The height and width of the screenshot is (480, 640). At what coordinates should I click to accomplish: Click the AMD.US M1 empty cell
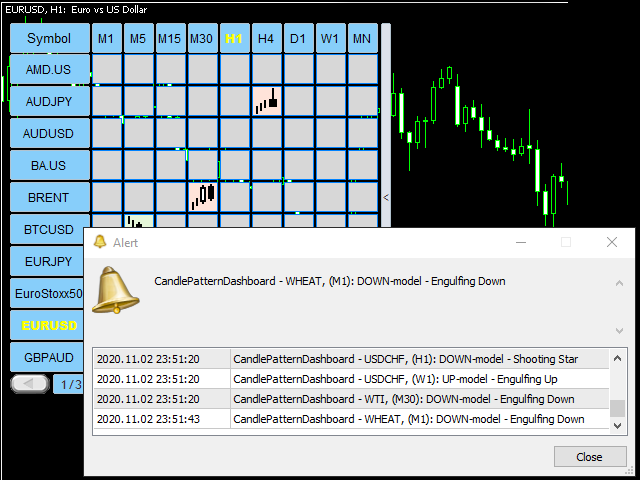pos(107,69)
